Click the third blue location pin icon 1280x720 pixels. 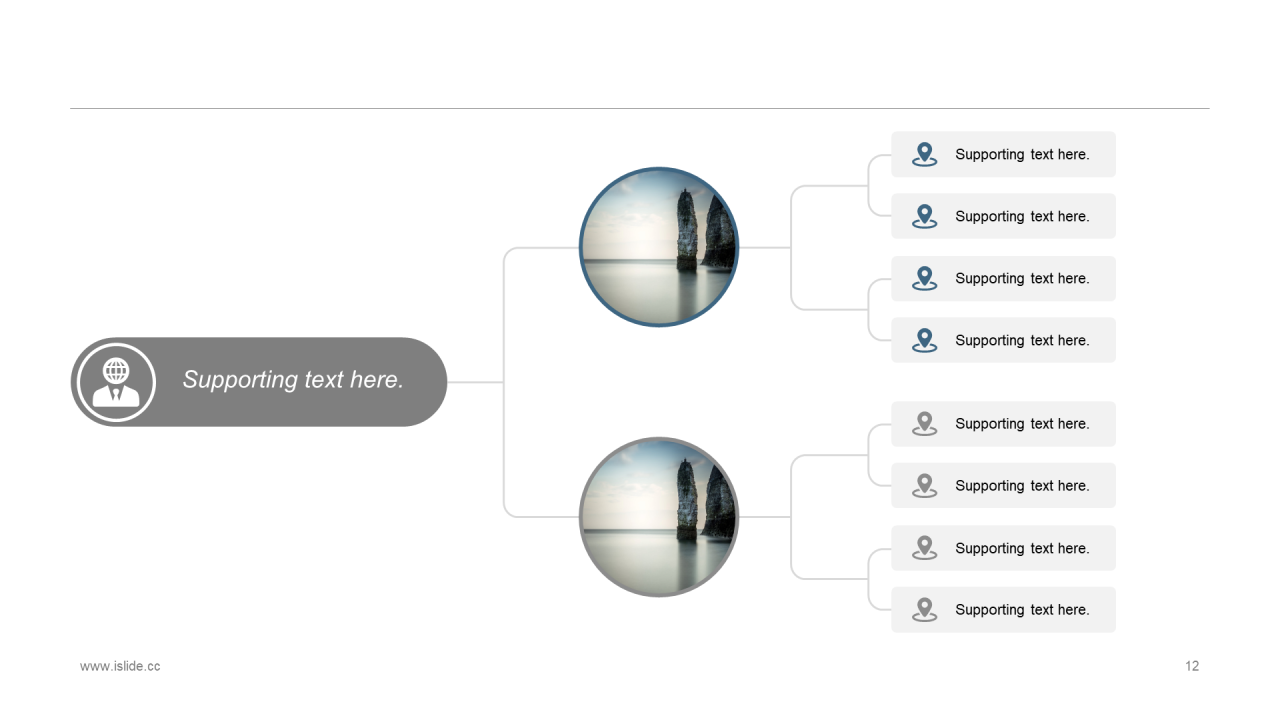pos(925,278)
